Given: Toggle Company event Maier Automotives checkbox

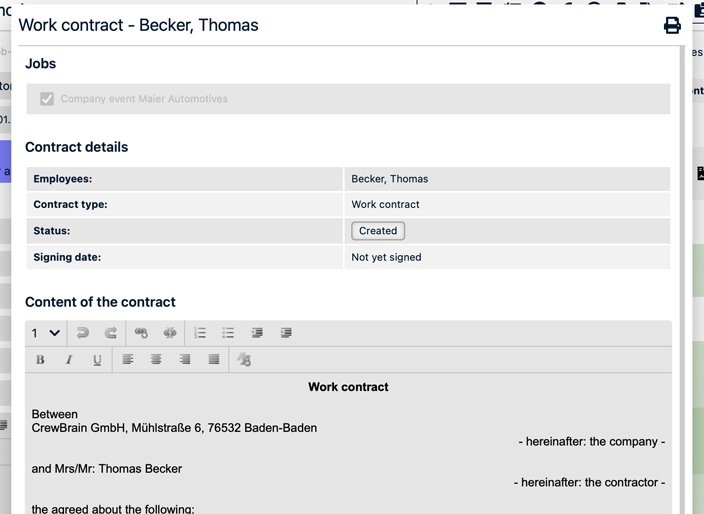Looking at the screenshot, I should click(47, 99).
